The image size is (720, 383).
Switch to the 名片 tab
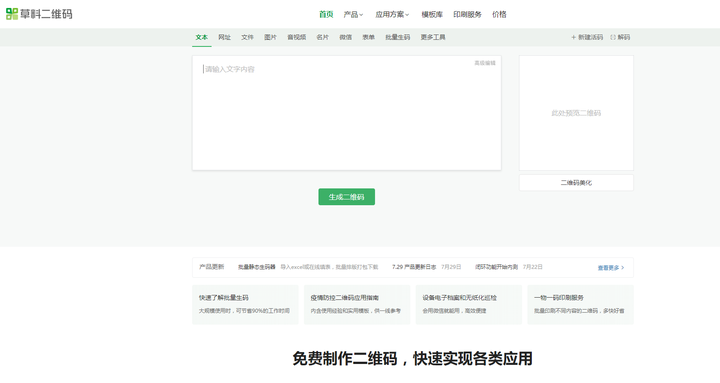tap(323, 37)
